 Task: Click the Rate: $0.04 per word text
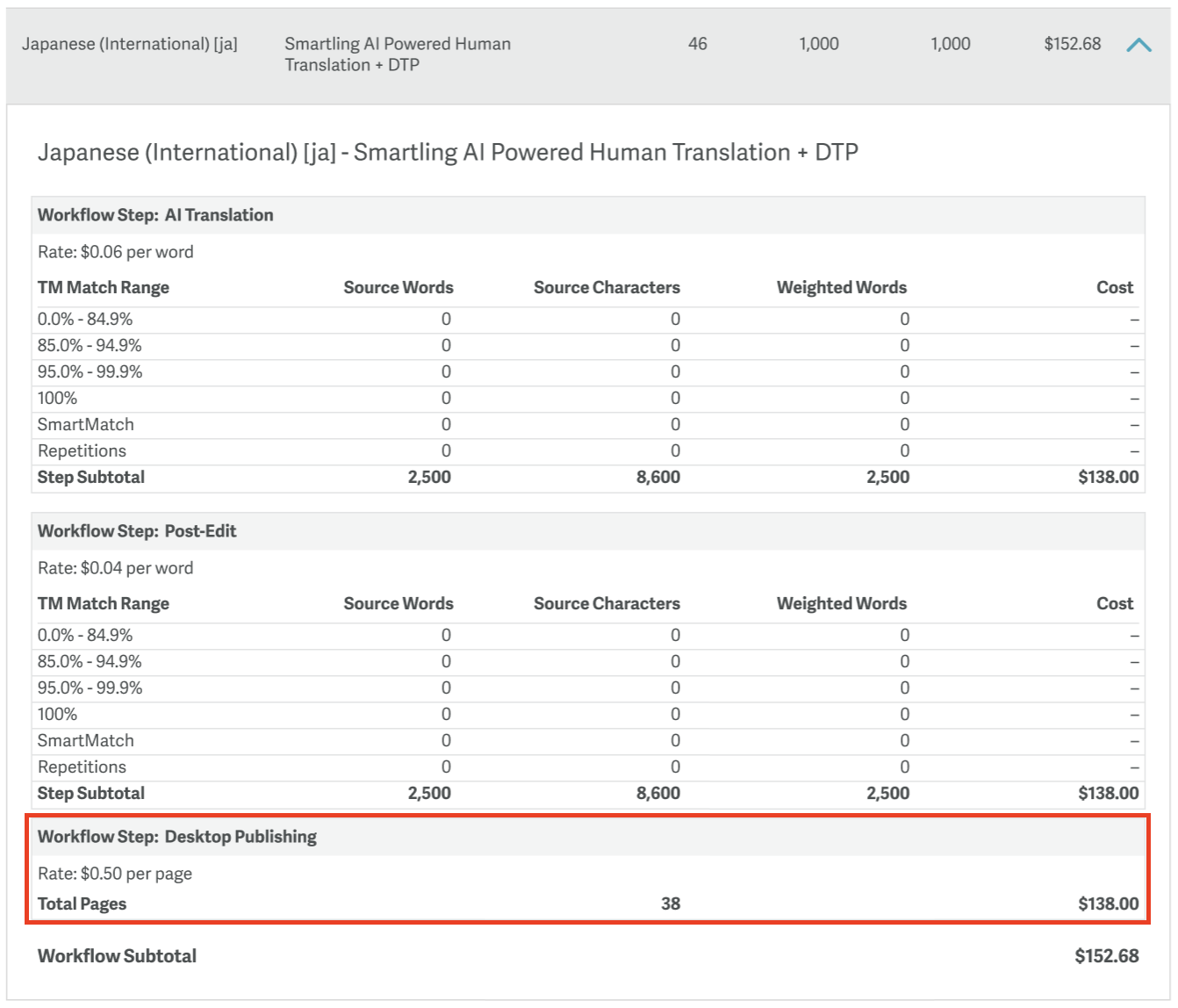[115, 568]
